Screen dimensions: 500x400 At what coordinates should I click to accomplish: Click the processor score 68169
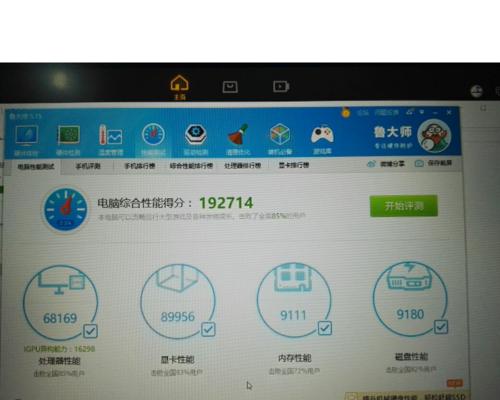(60, 318)
